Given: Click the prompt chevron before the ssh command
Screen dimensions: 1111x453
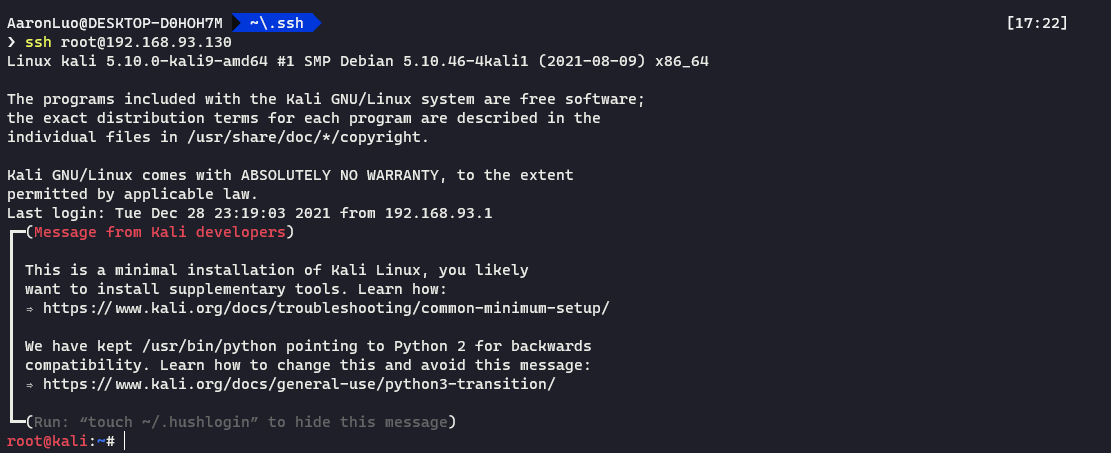Looking at the screenshot, I should click(11, 43).
